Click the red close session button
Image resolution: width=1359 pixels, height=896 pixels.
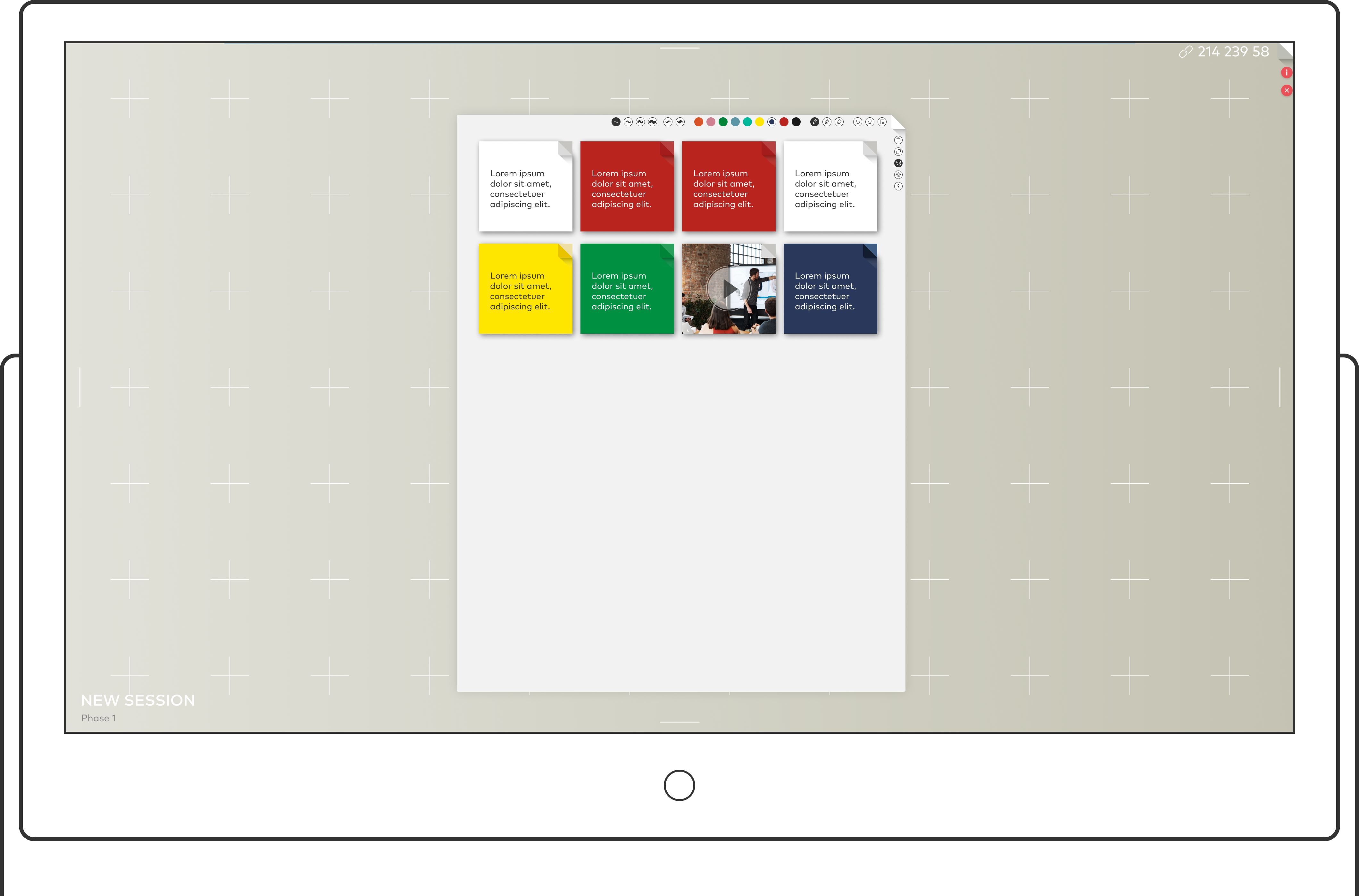[x=1287, y=90]
